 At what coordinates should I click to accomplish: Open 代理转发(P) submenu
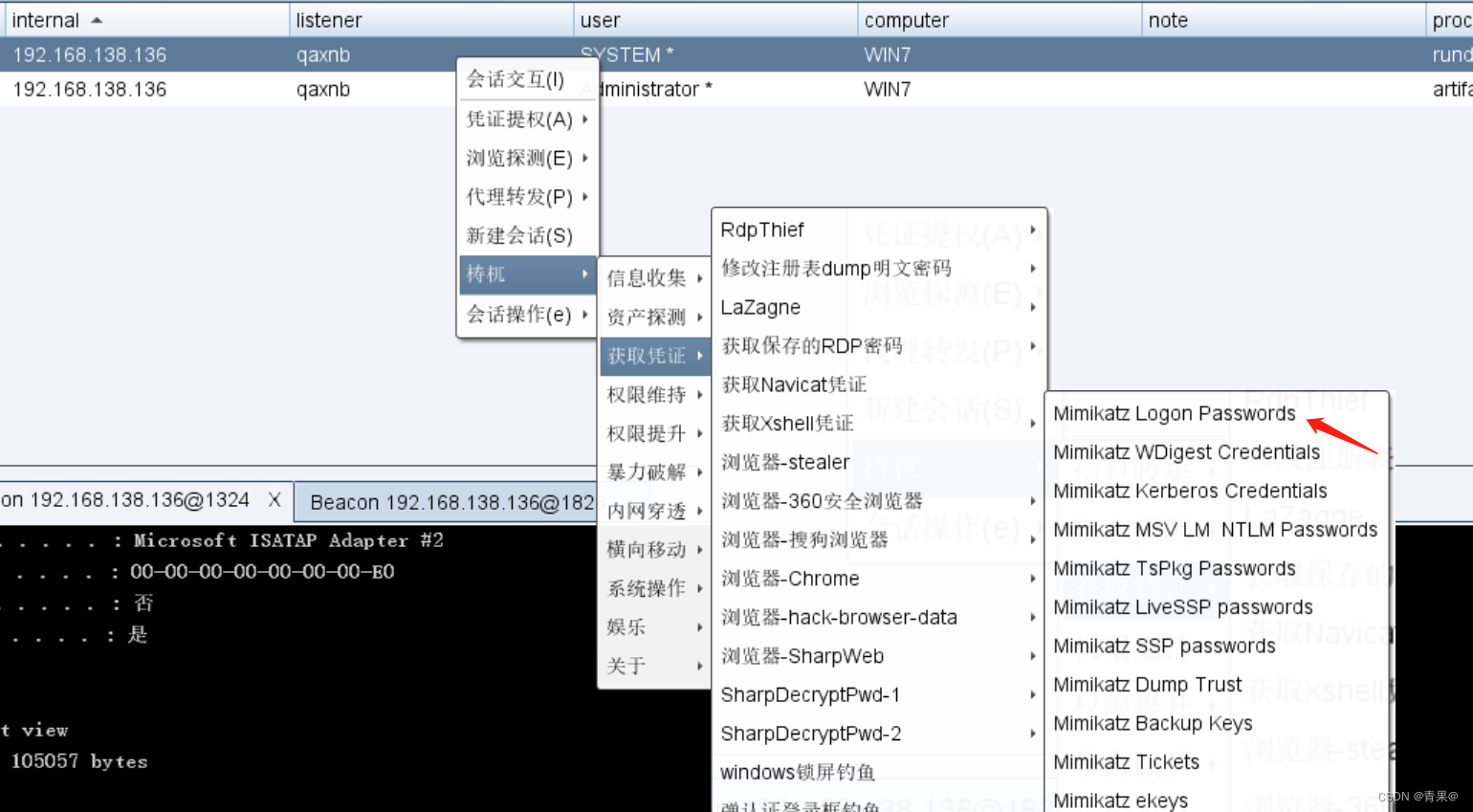528,196
